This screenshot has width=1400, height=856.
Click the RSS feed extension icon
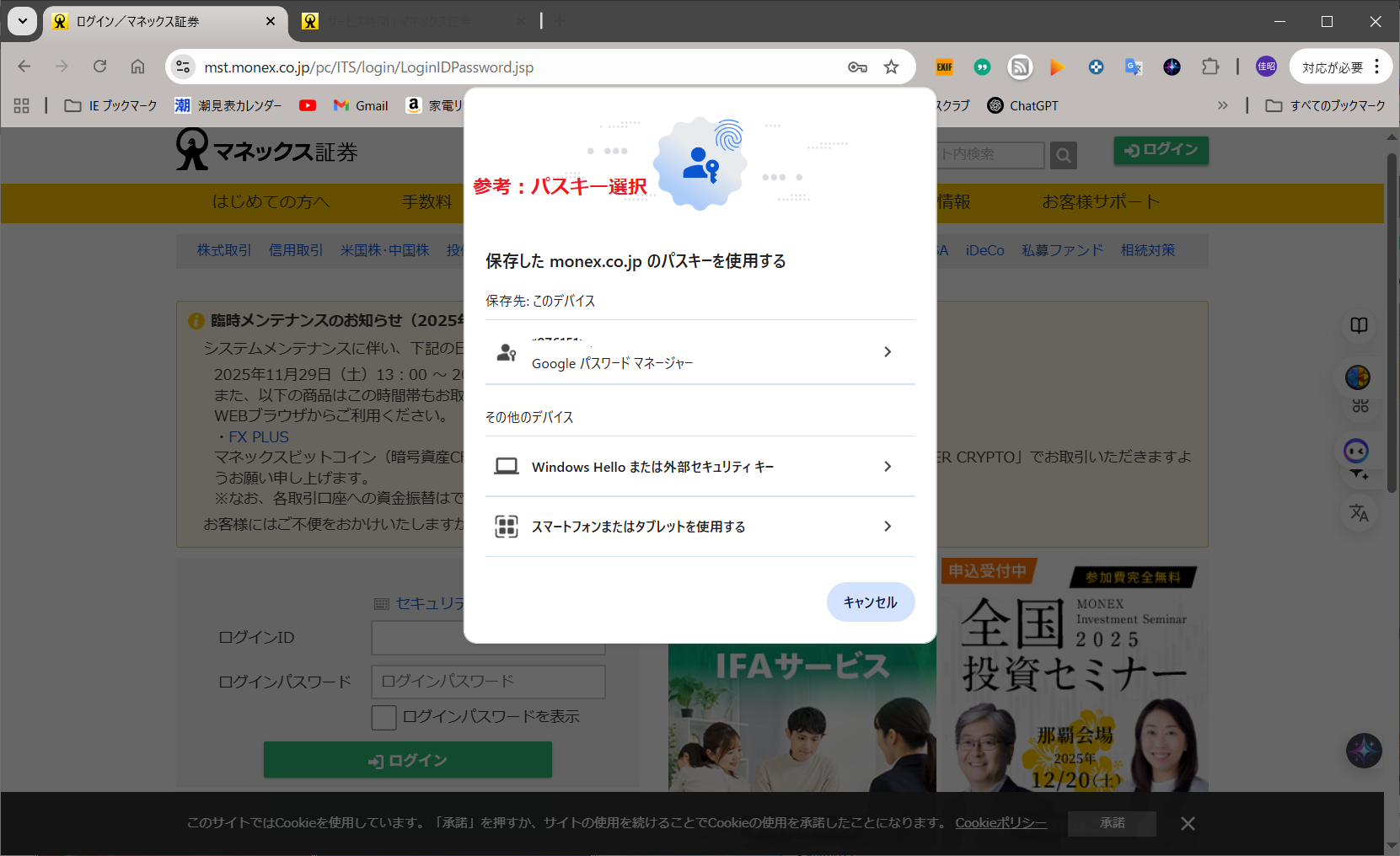click(x=1020, y=67)
